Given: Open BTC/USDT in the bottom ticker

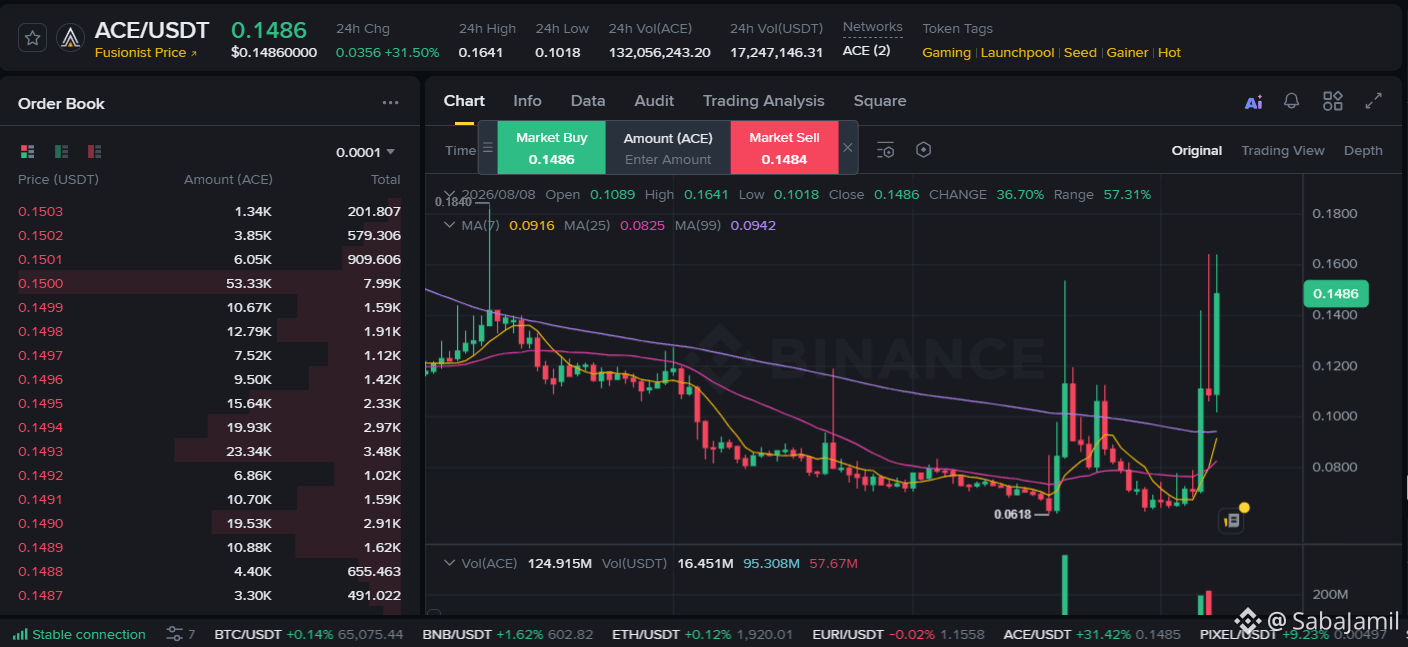Looking at the screenshot, I should 309,634.
